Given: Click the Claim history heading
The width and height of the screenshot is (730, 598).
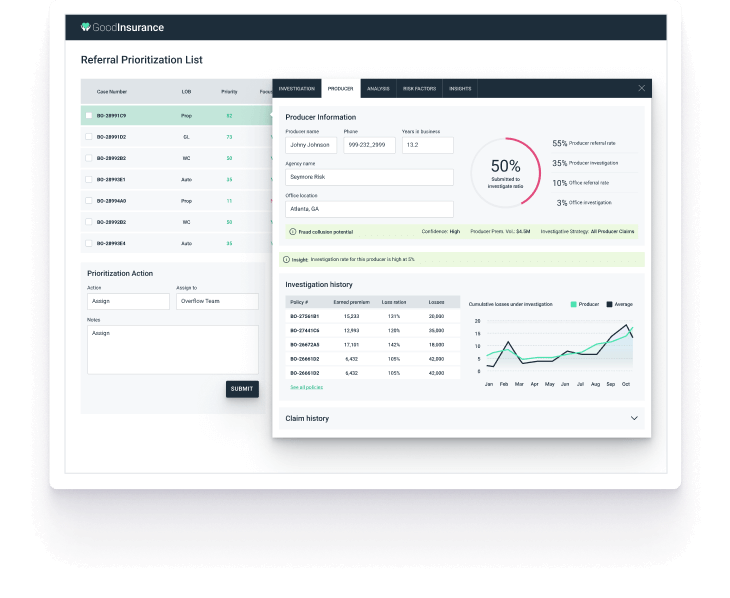Looking at the screenshot, I should [307, 418].
